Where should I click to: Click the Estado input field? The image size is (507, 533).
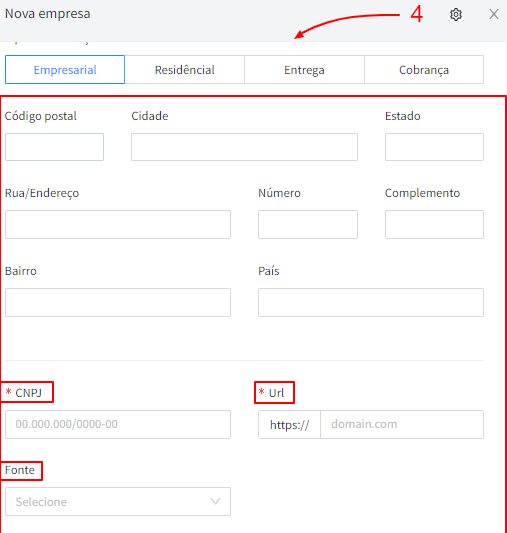434,147
